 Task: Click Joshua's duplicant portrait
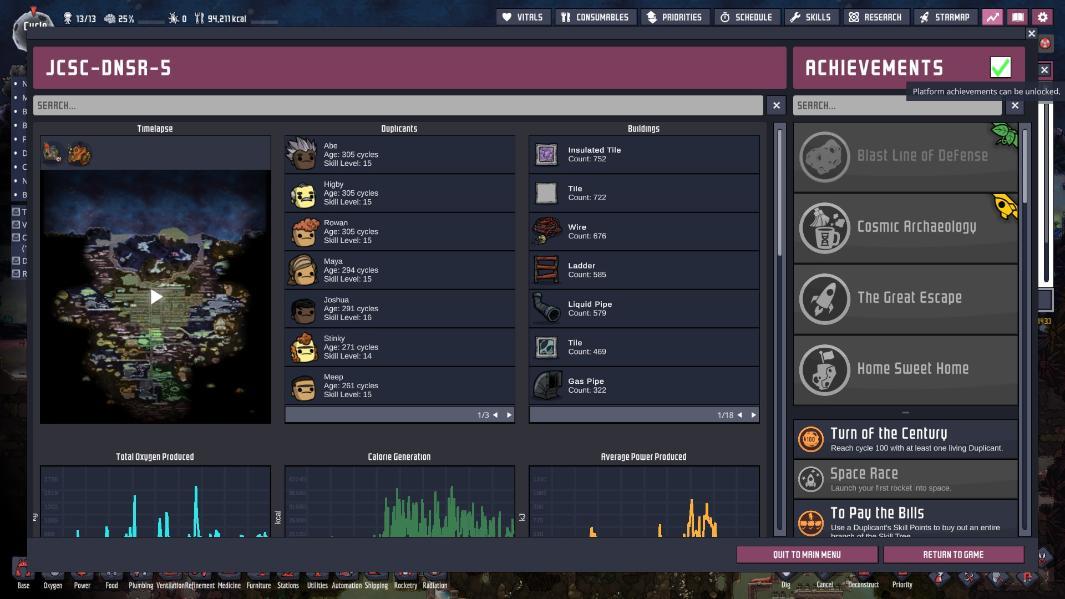[x=303, y=308]
